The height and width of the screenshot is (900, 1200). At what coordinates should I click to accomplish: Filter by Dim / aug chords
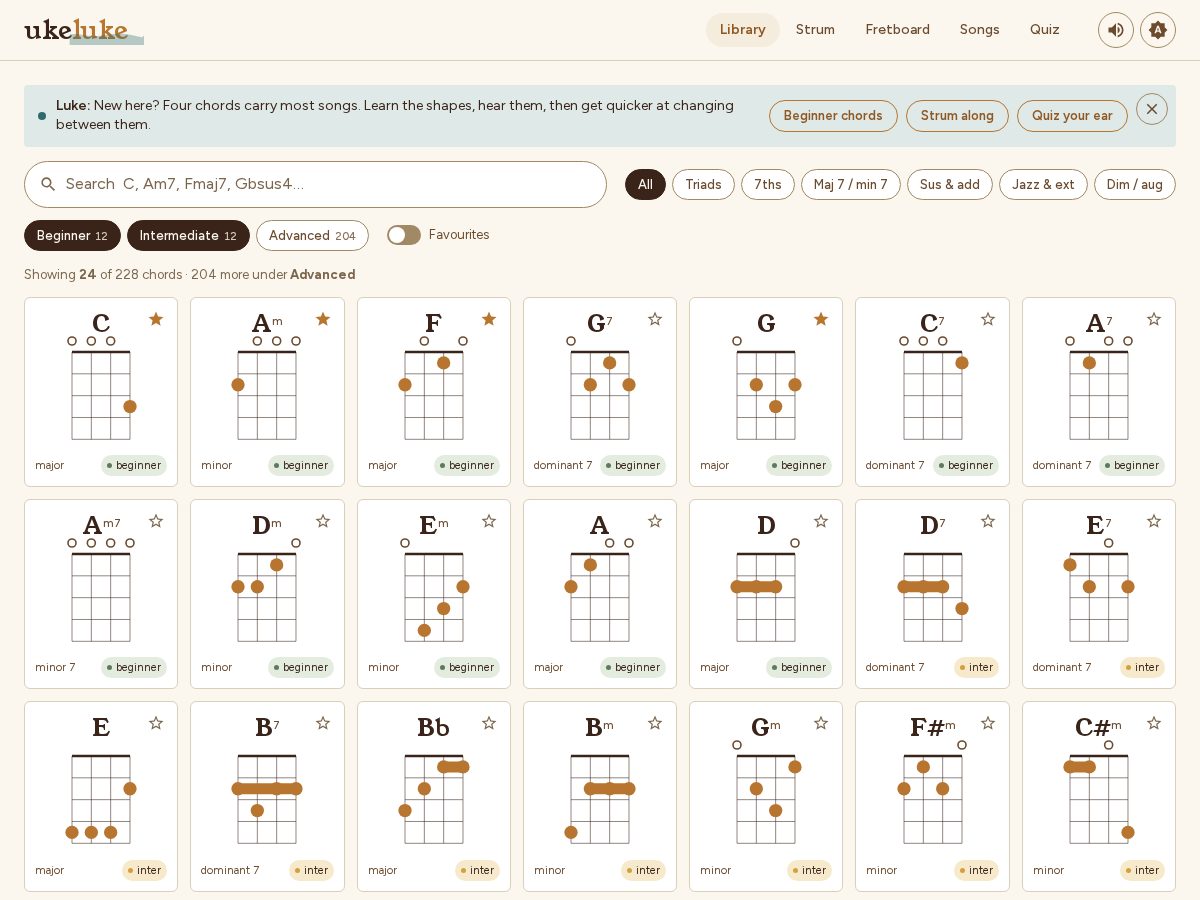pyautogui.click(x=1135, y=185)
